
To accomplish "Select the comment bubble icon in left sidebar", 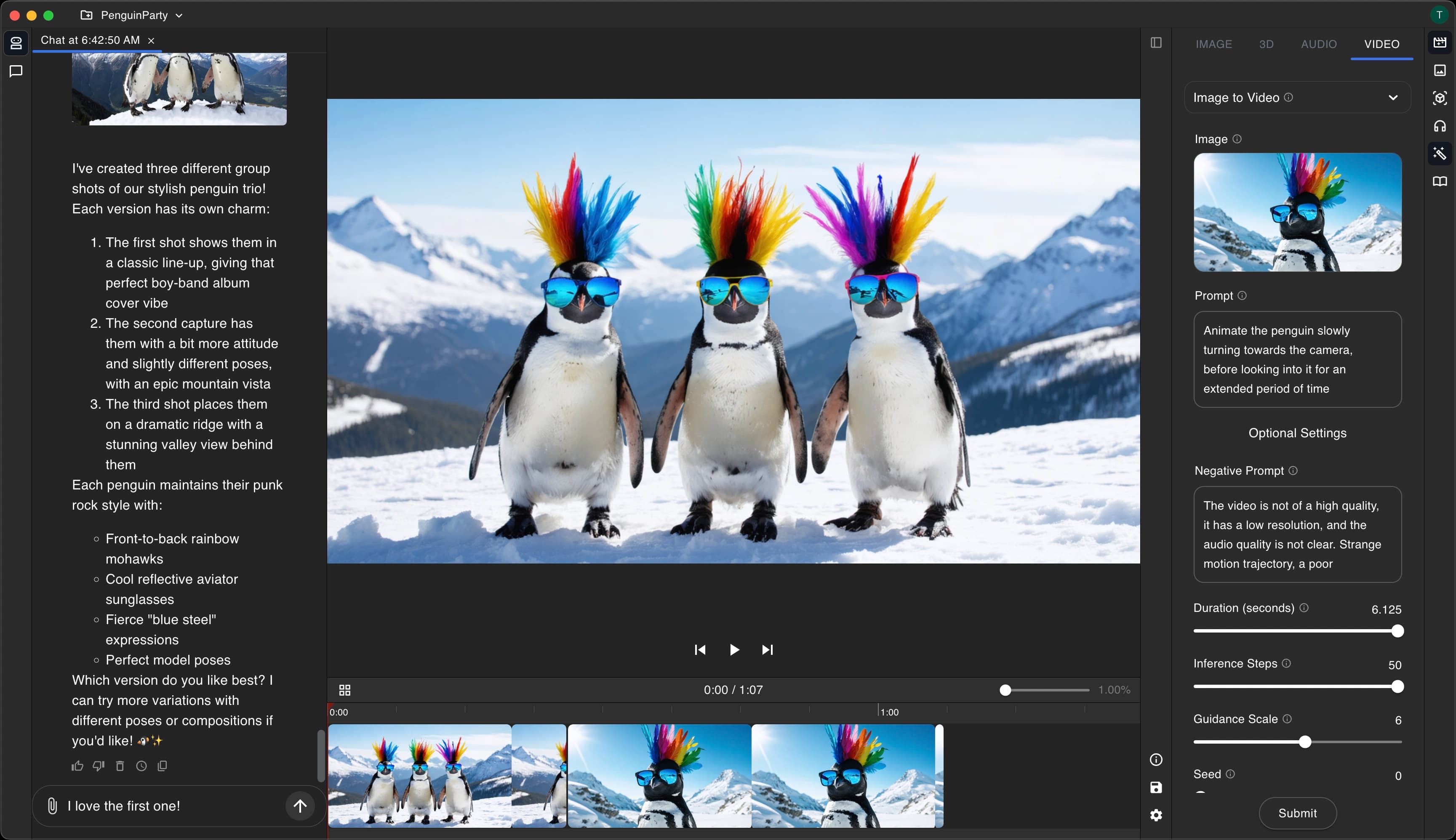I will [x=16, y=72].
